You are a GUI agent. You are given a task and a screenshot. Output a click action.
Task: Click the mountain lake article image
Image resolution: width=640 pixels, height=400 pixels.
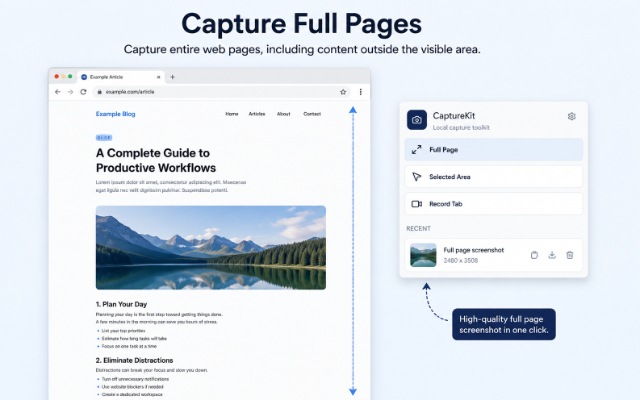pyautogui.click(x=211, y=248)
